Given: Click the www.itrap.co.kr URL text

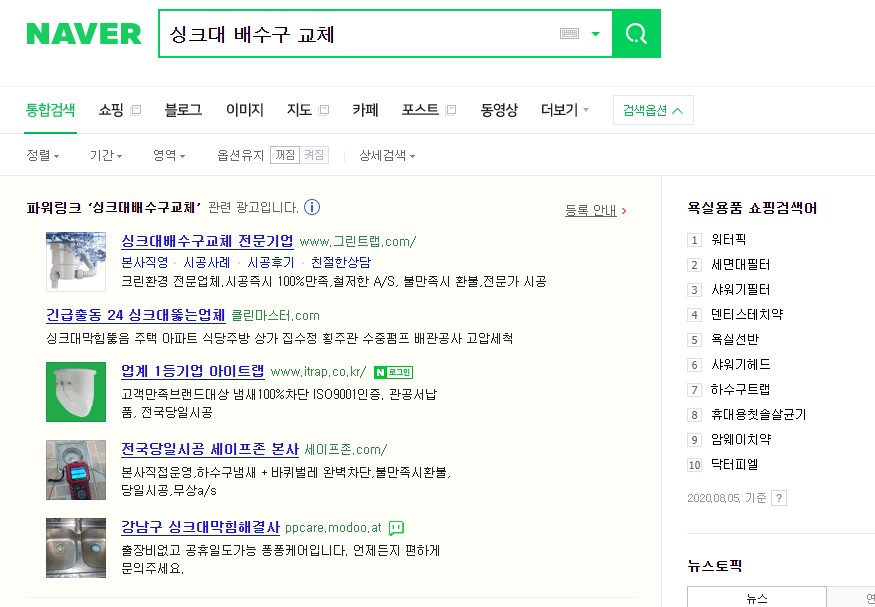Looking at the screenshot, I should 318,372.
